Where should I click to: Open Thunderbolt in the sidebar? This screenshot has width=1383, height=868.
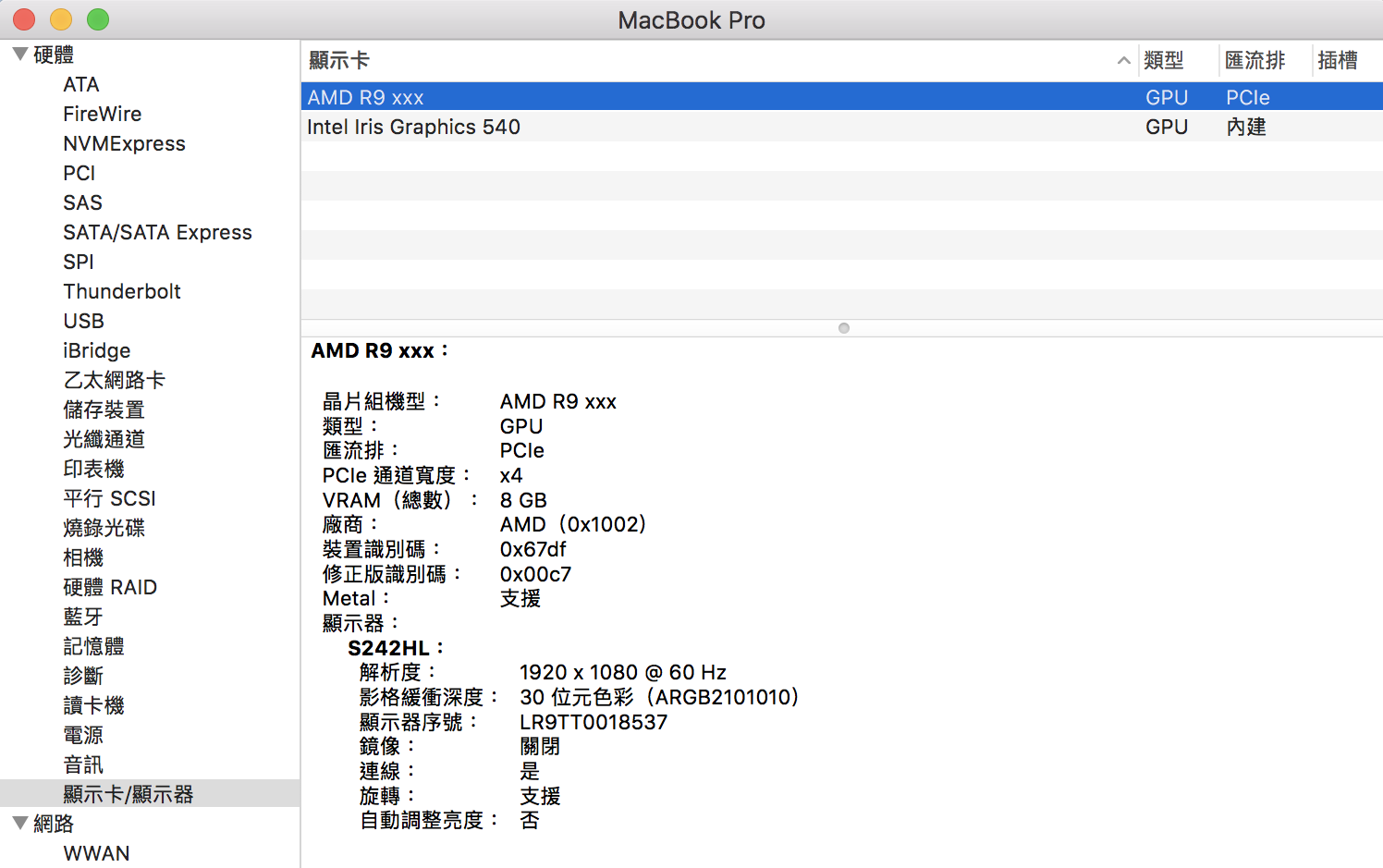tap(122, 291)
